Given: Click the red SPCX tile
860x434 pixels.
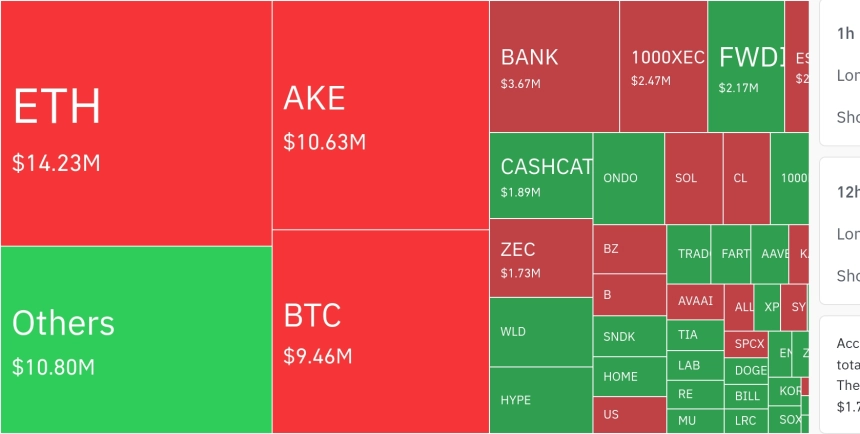Looking at the screenshot, I should point(746,345).
